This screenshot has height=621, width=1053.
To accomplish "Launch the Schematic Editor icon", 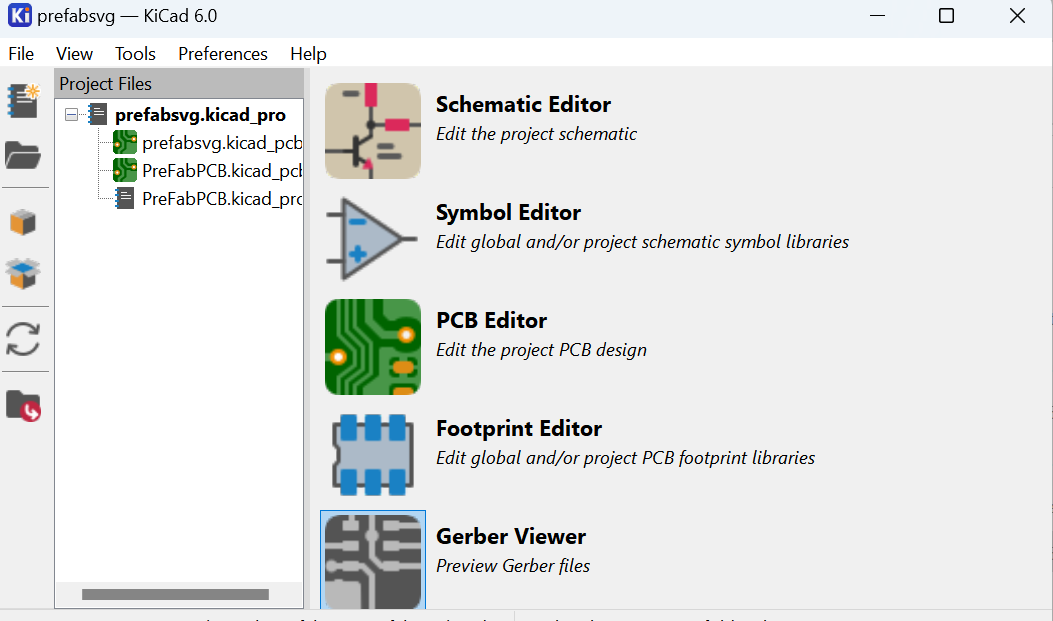I will coord(373,131).
